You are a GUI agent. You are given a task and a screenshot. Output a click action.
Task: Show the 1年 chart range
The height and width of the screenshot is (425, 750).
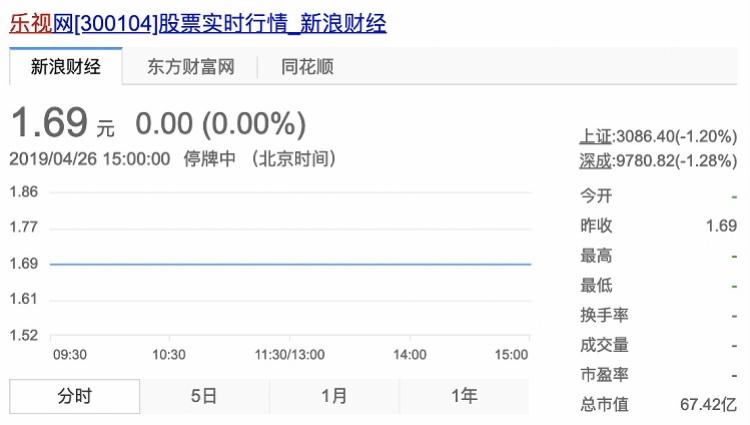coord(464,396)
